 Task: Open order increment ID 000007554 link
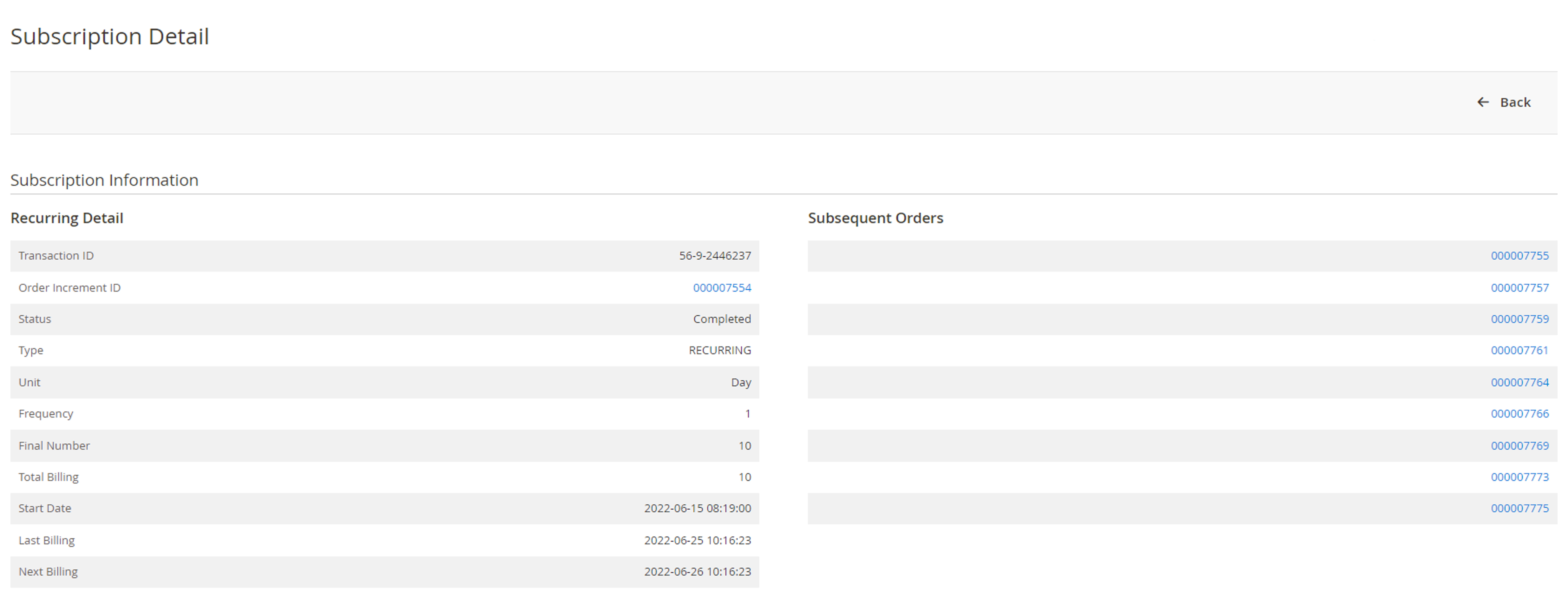[x=721, y=287]
